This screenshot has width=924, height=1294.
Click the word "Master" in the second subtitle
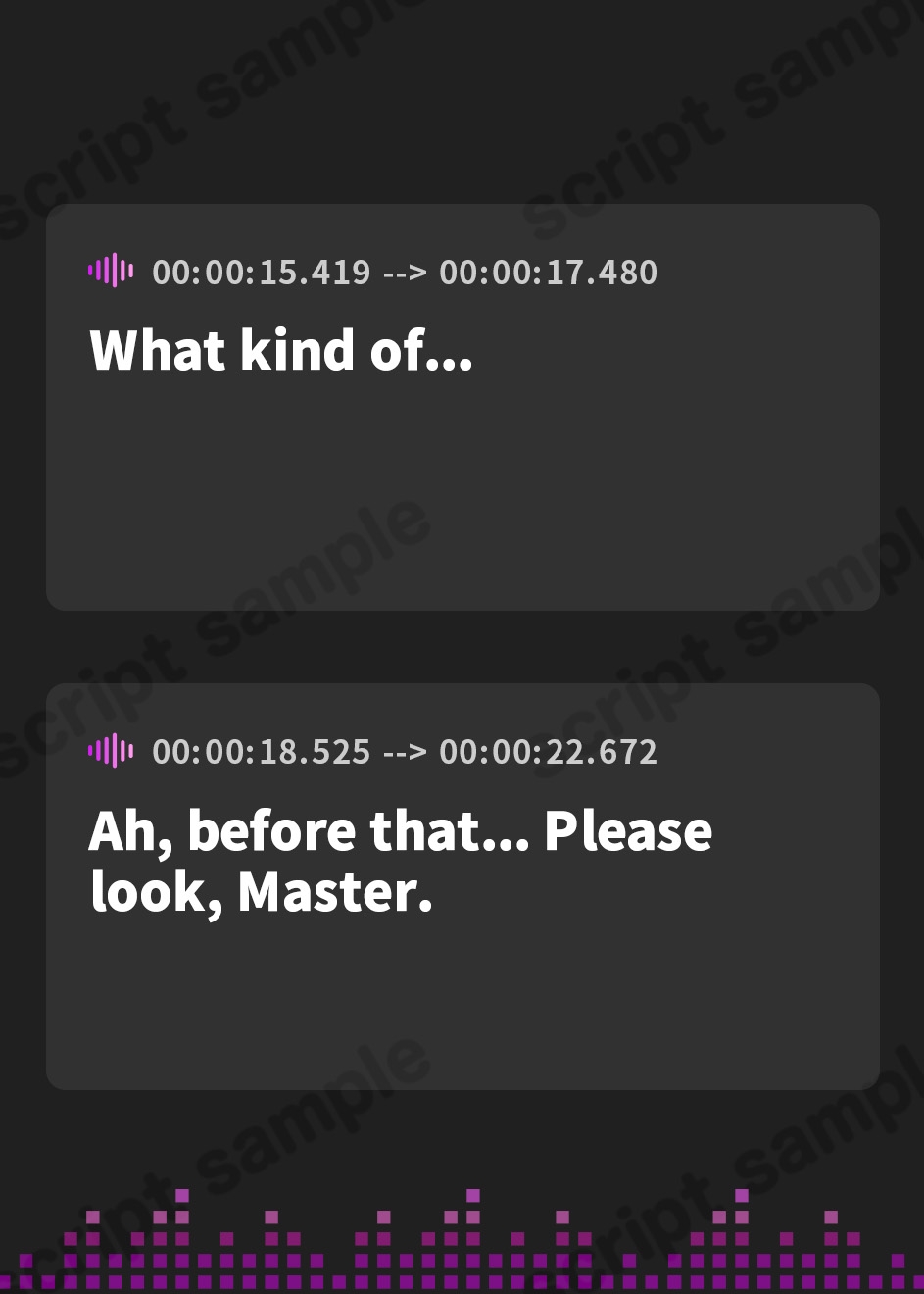coord(327,892)
